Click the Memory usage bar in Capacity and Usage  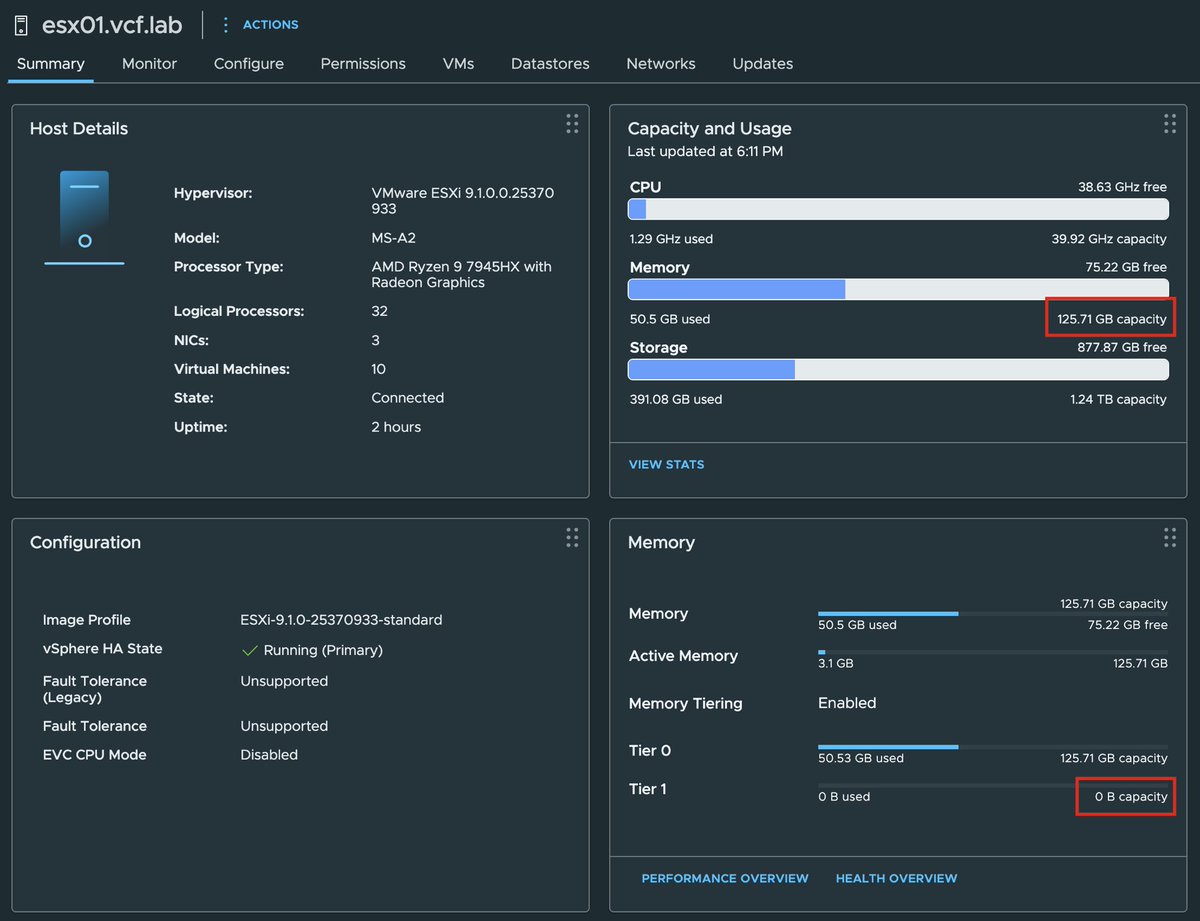898,289
